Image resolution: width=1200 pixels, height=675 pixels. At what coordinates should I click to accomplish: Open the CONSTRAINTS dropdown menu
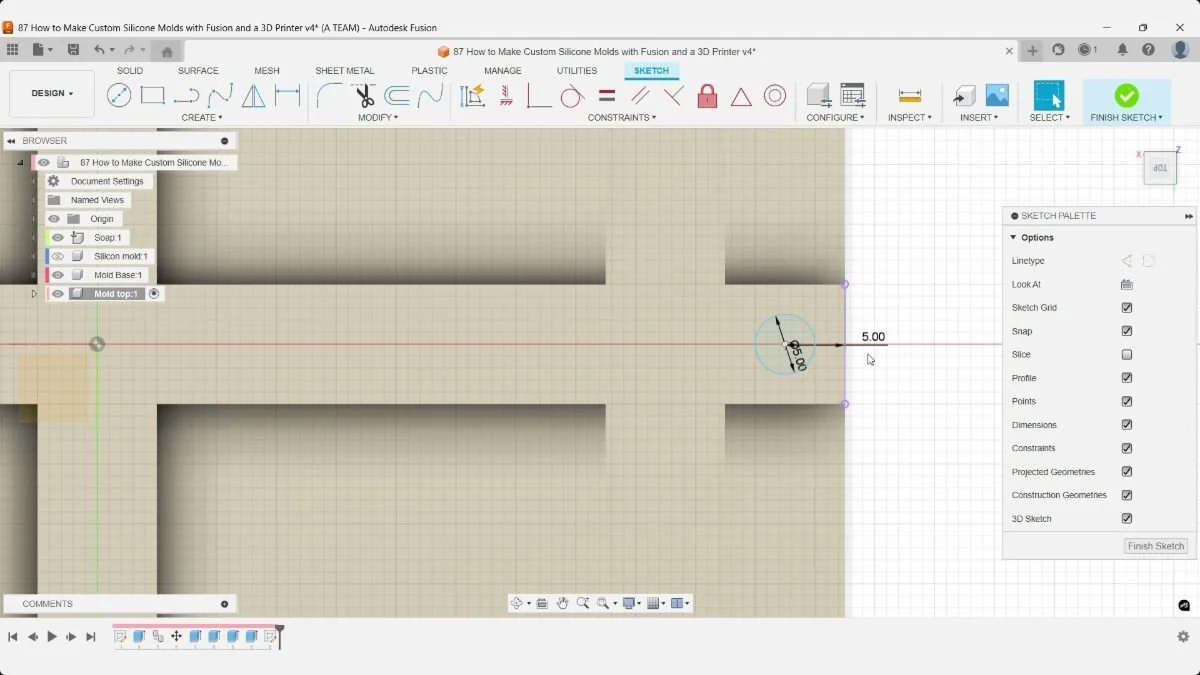coord(622,118)
